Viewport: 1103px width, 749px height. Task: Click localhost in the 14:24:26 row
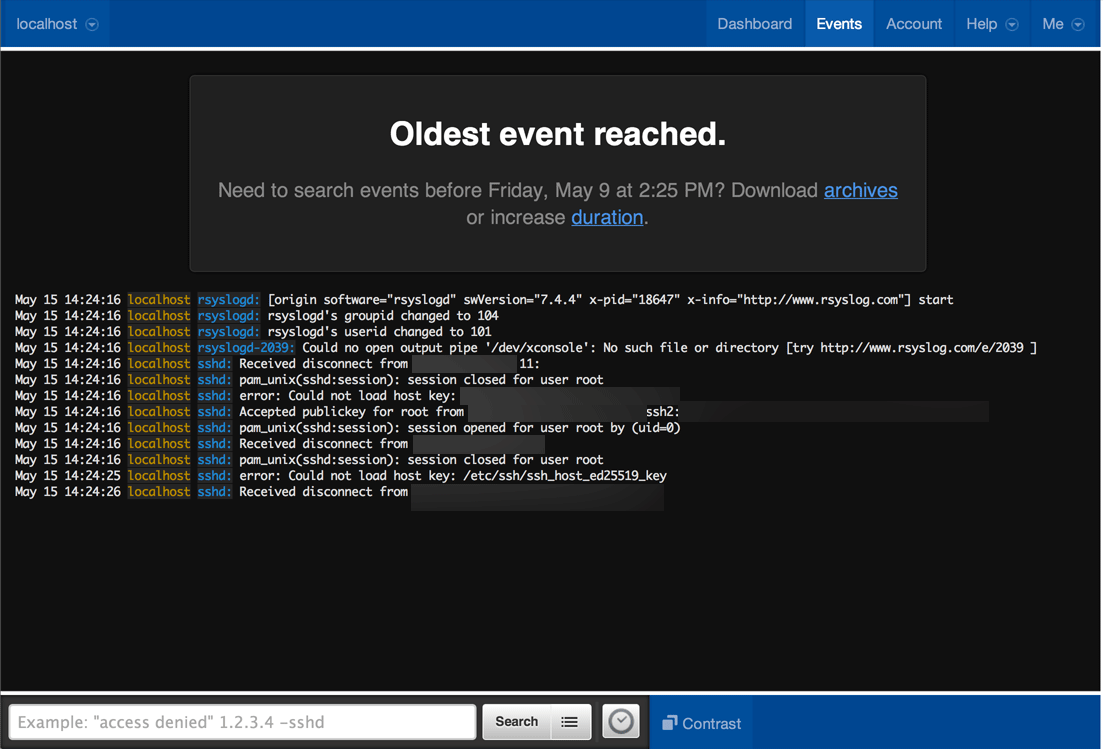coord(158,492)
